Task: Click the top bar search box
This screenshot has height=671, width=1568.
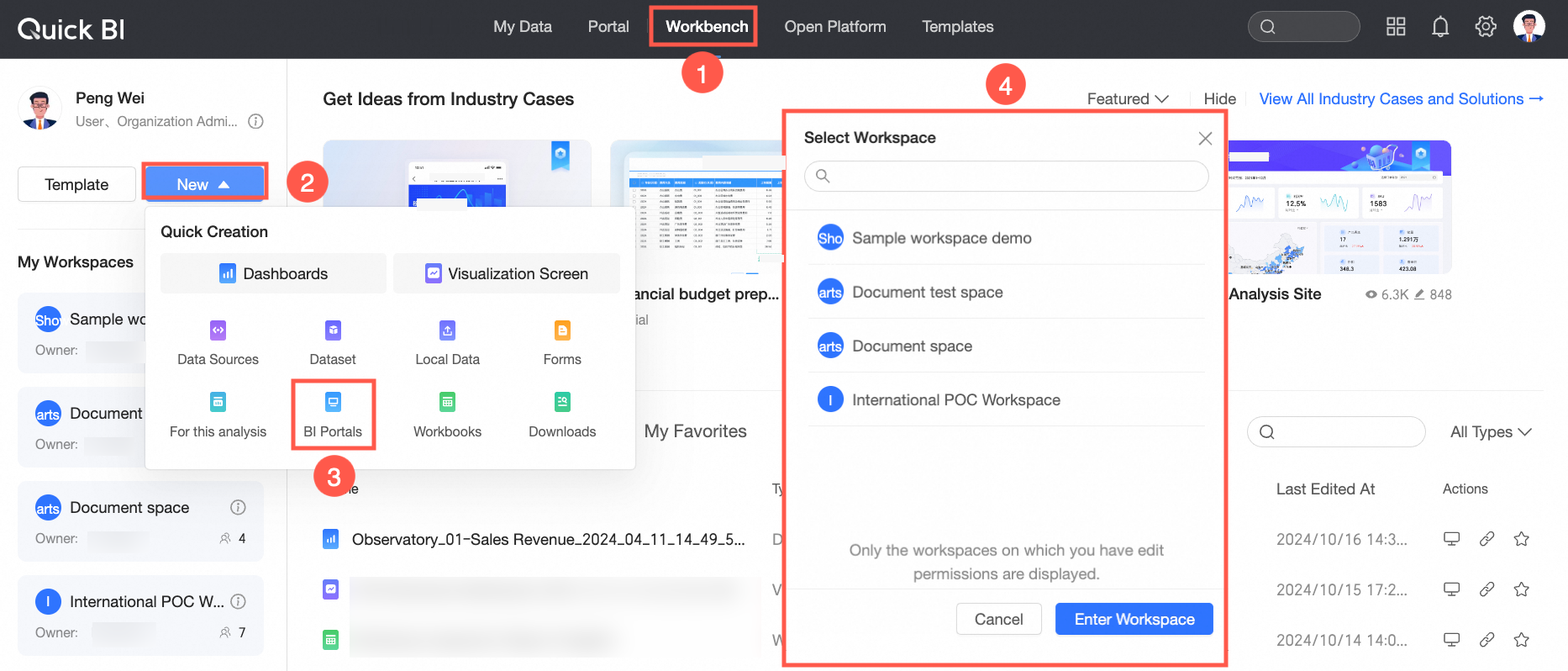Action: point(1303,26)
